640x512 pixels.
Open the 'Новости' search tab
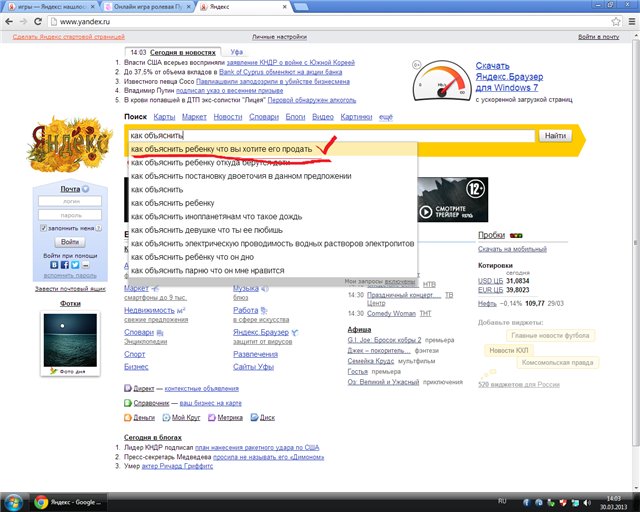[x=228, y=117]
